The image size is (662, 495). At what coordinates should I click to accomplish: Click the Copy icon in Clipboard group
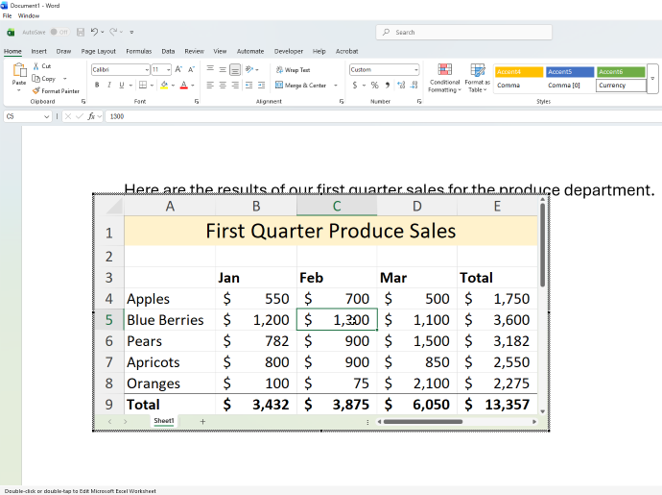point(36,79)
